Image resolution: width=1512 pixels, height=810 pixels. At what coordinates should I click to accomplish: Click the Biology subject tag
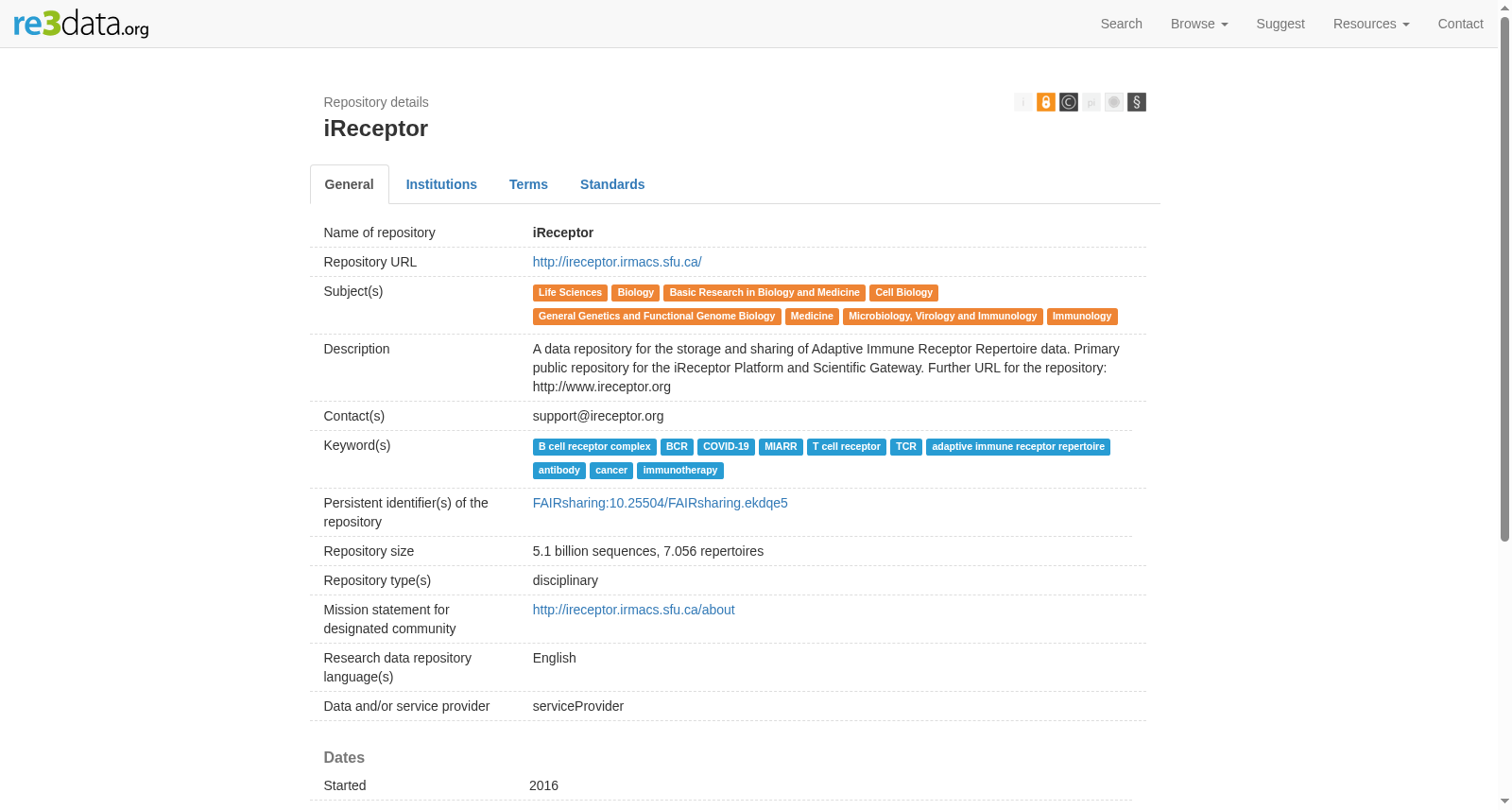636,293
